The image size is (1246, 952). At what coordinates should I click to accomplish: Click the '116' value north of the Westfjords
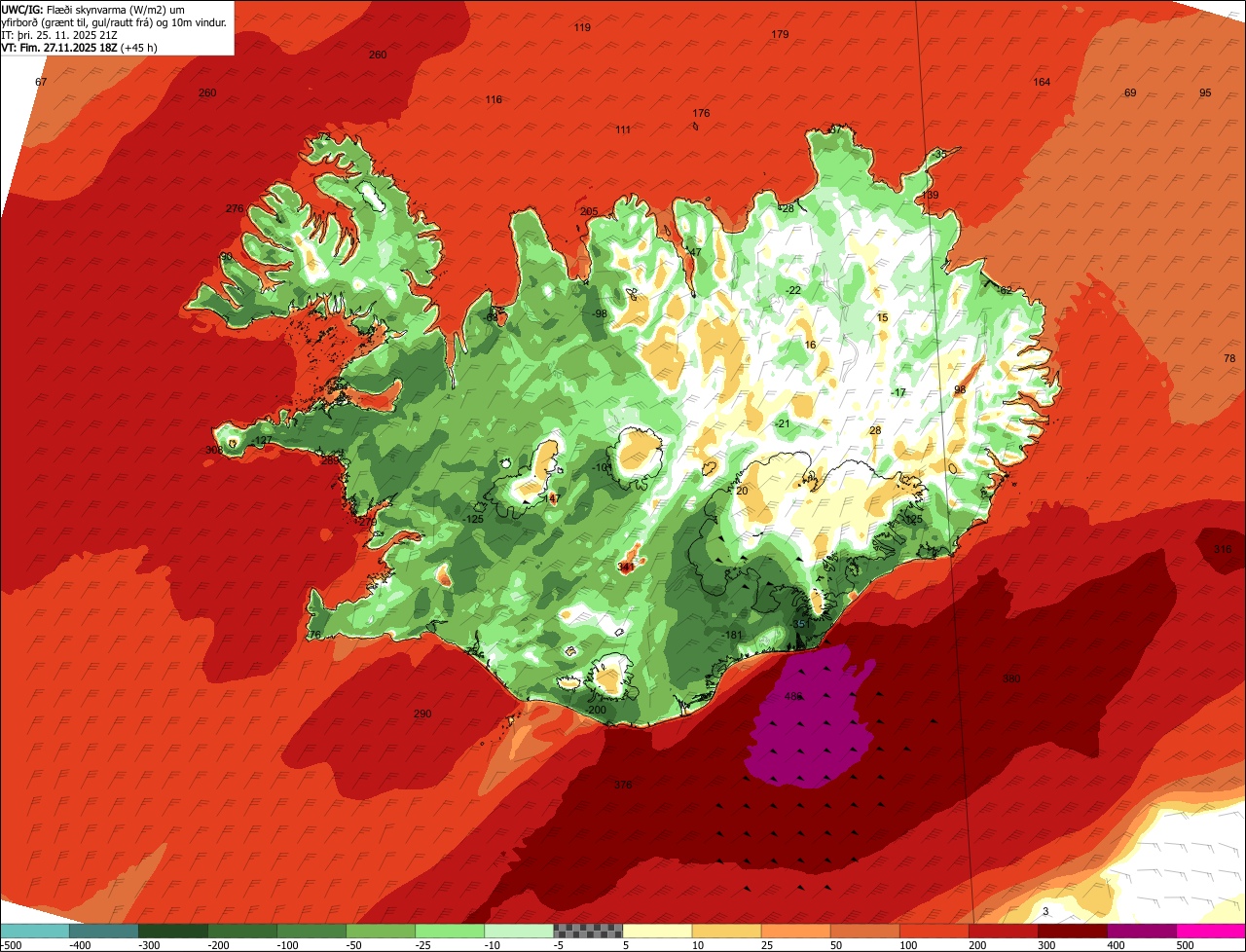point(494,99)
